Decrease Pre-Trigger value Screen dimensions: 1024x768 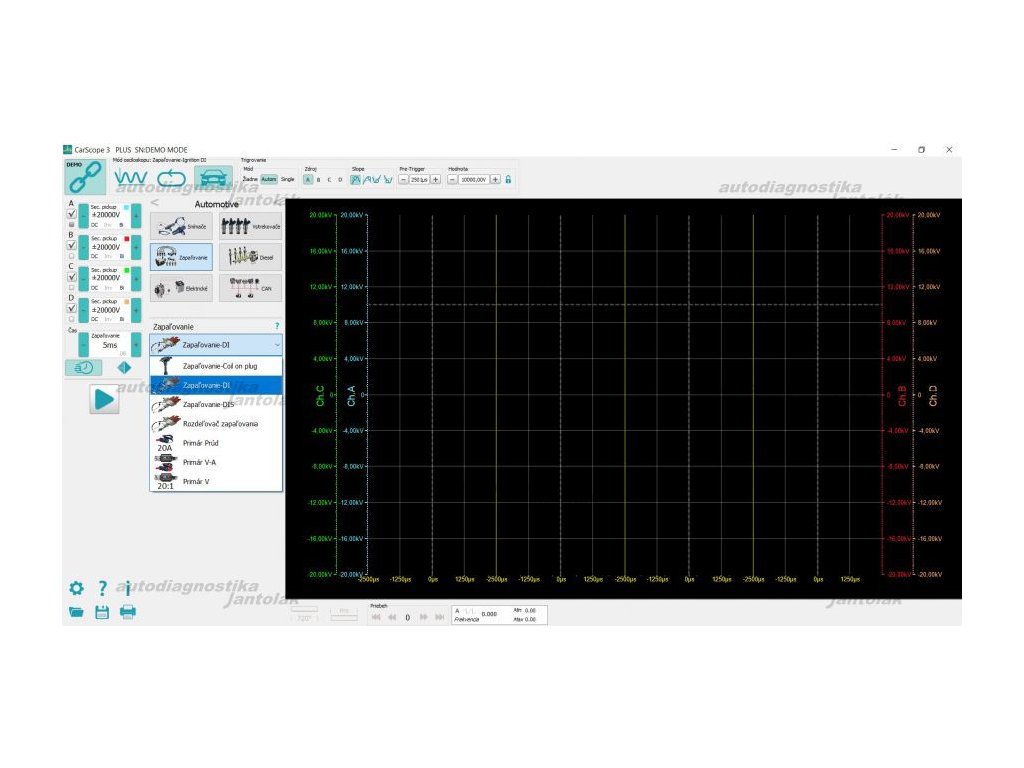[403, 180]
